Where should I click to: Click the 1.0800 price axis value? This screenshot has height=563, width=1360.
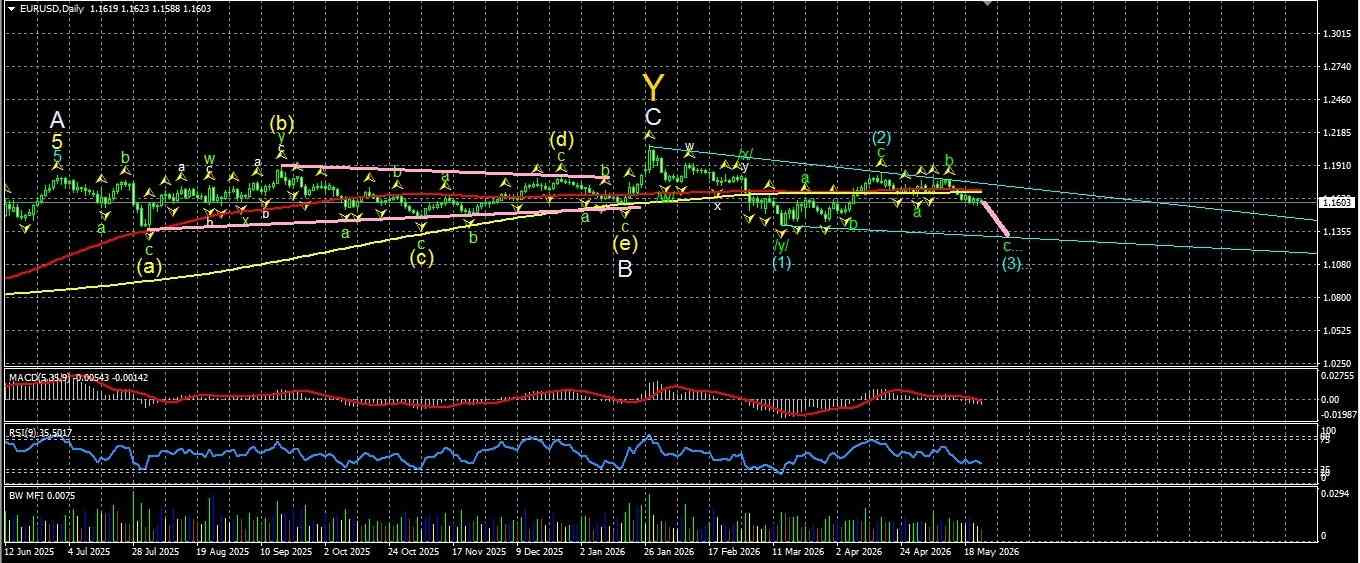1336,298
